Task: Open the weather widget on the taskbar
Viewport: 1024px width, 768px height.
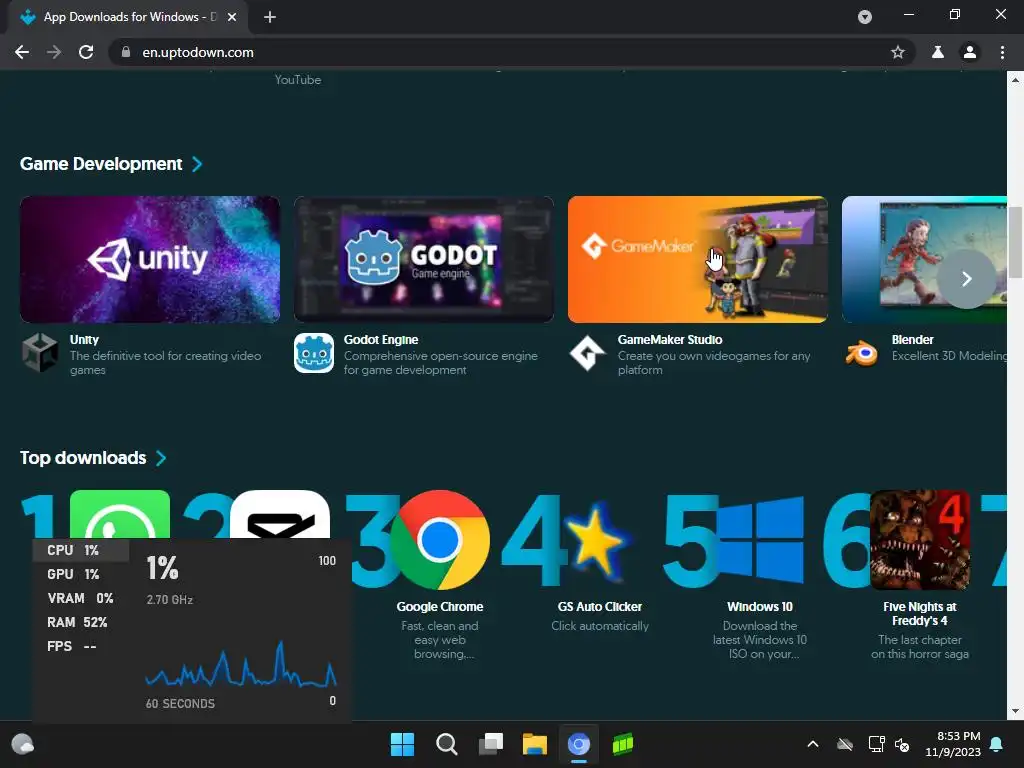Action: pyautogui.click(x=23, y=744)
